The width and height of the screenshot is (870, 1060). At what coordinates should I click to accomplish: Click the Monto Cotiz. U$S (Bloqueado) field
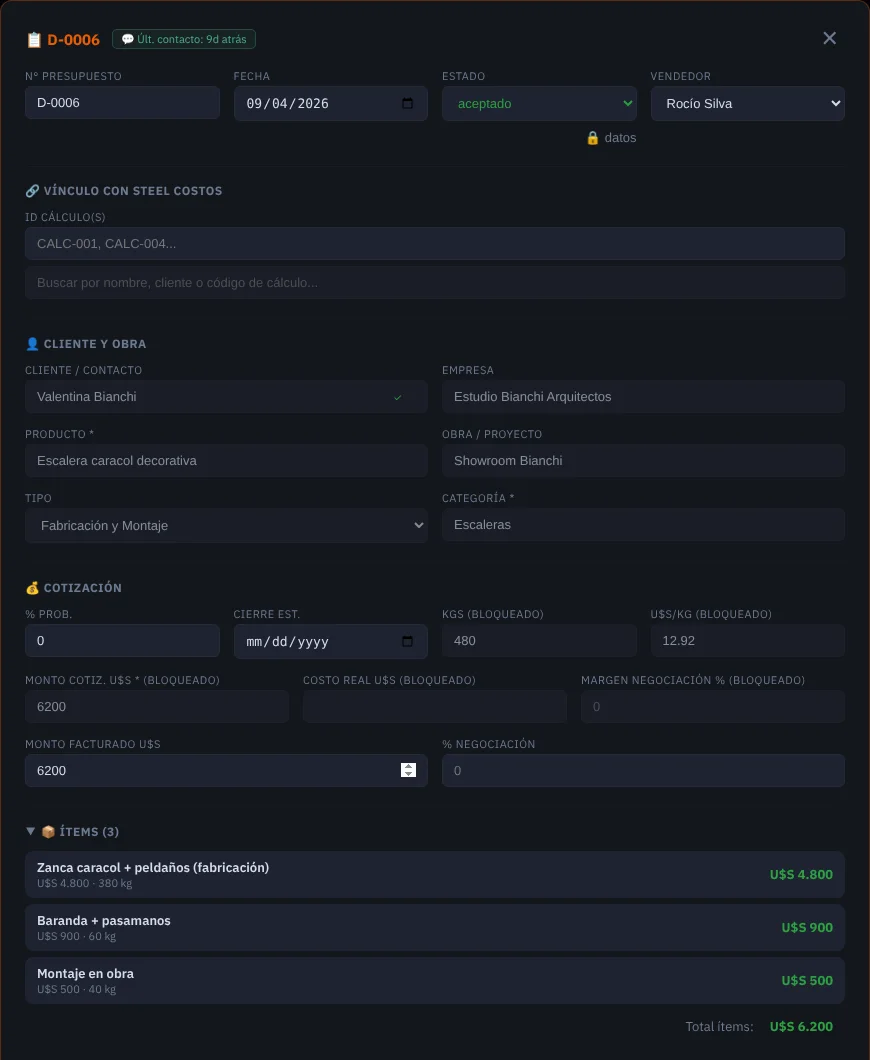click(157, 706)
